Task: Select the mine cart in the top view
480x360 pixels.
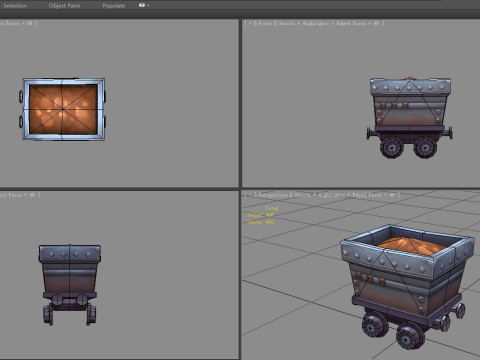Action: coord(63,109)
